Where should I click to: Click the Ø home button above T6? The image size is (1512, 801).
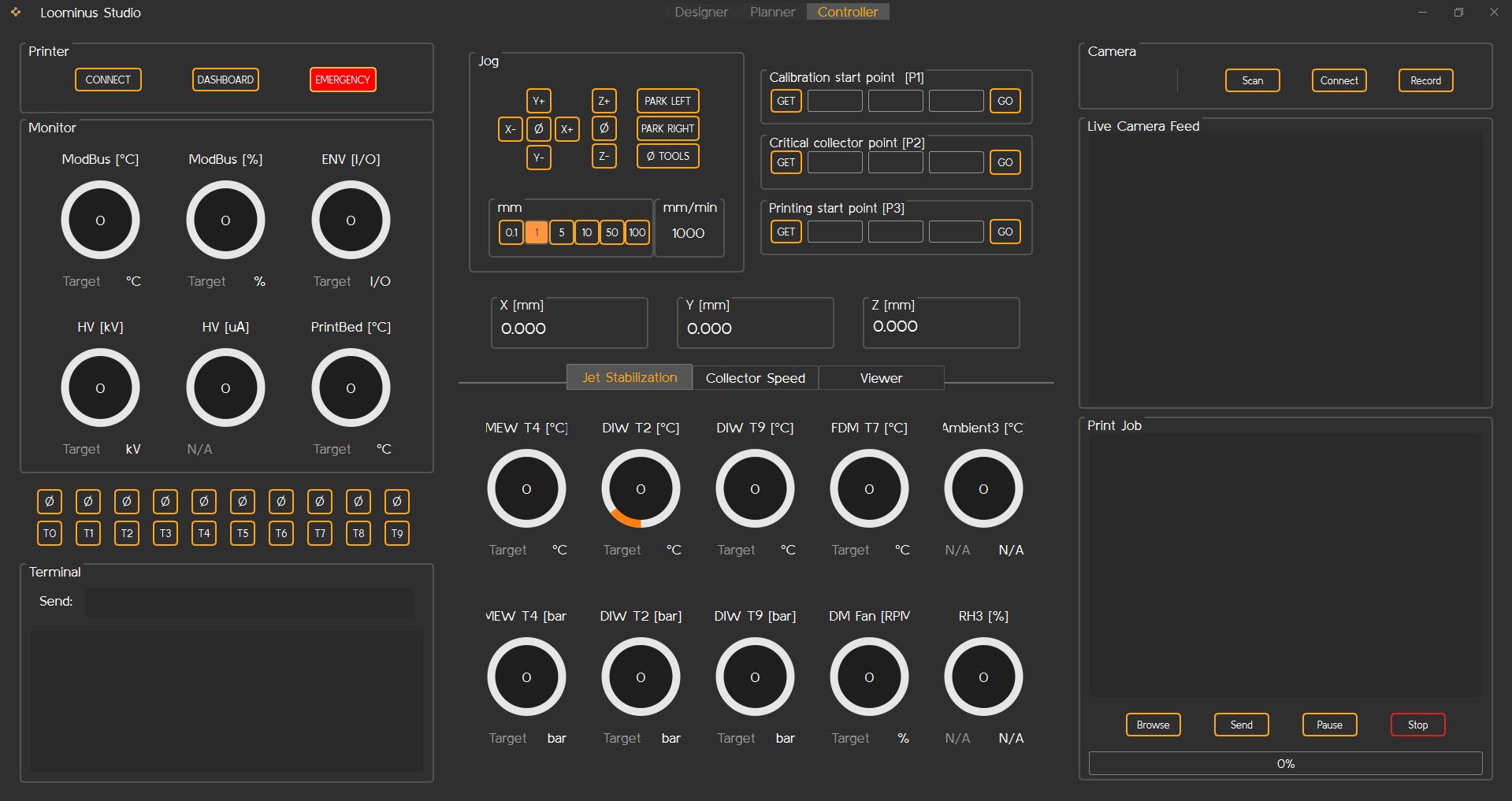click(x=281, y=501)
